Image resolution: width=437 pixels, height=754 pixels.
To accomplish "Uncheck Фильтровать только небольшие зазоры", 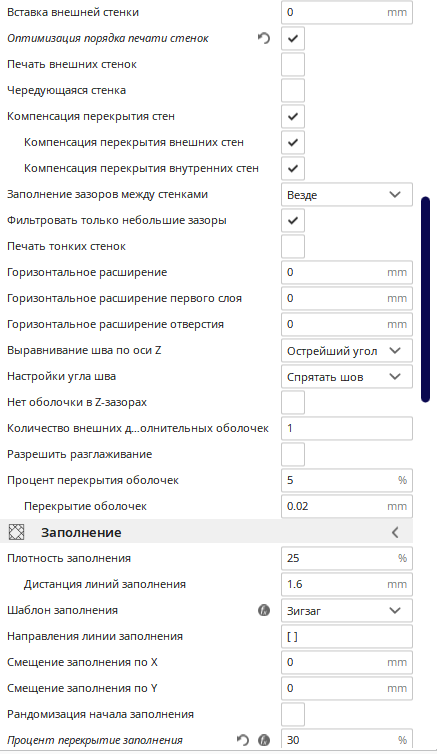I will 293,220.
